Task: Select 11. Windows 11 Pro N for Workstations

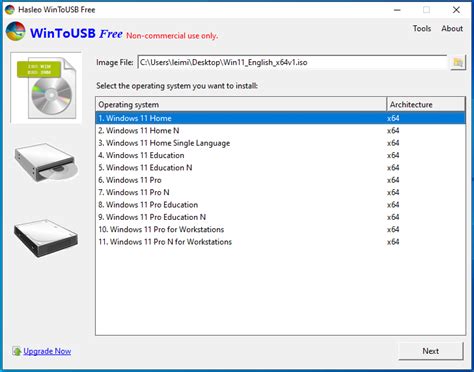Action: [x=280, y=242]
